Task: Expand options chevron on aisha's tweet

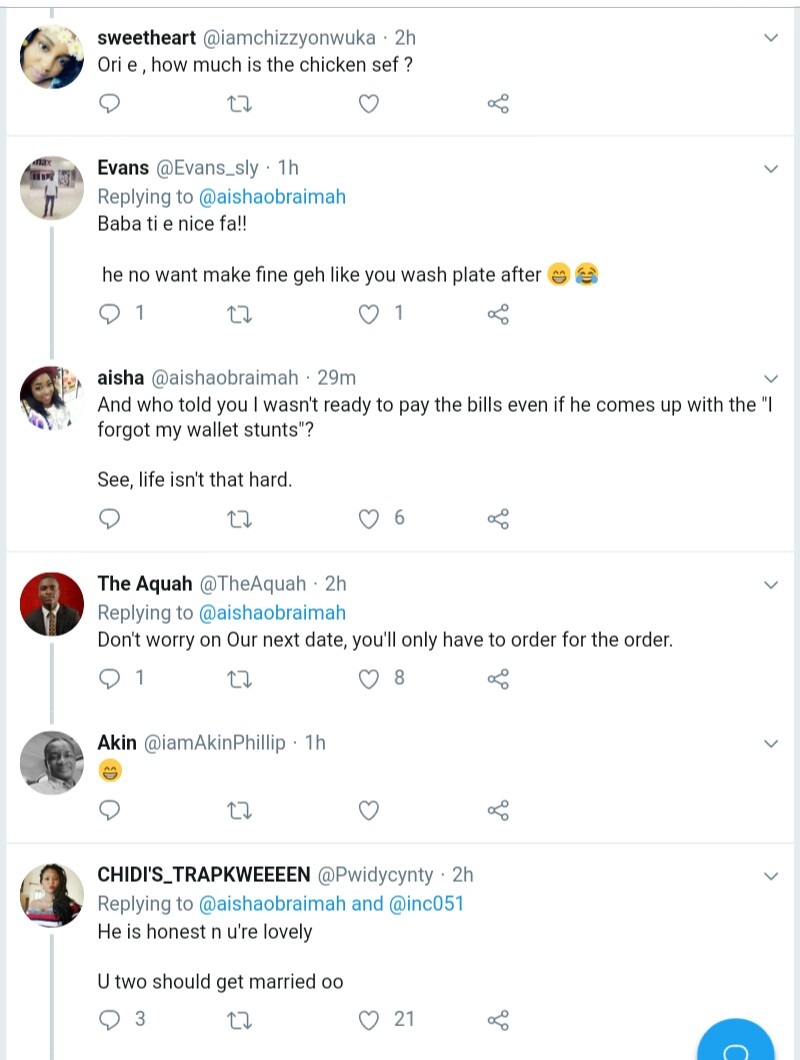Action: [x=771, y=378]
